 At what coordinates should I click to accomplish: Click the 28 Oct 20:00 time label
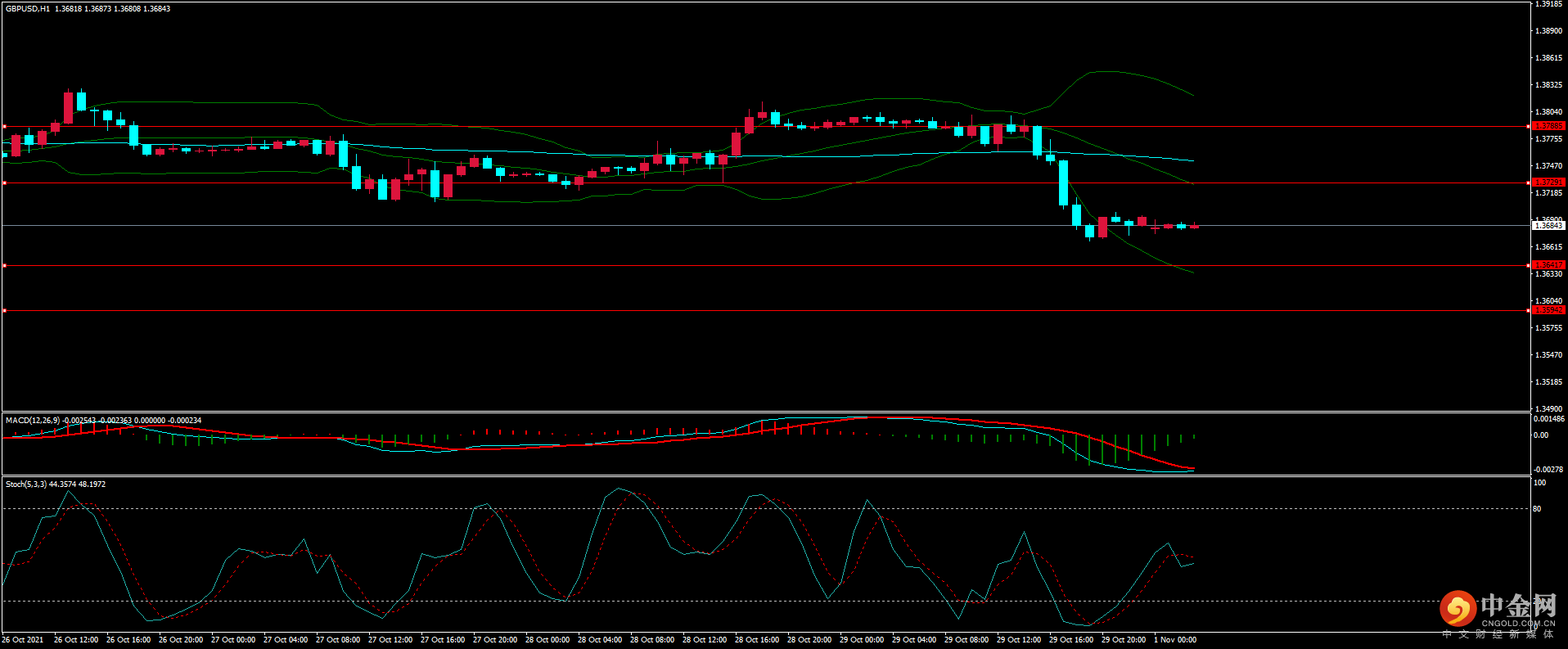(x=809, y=640)
